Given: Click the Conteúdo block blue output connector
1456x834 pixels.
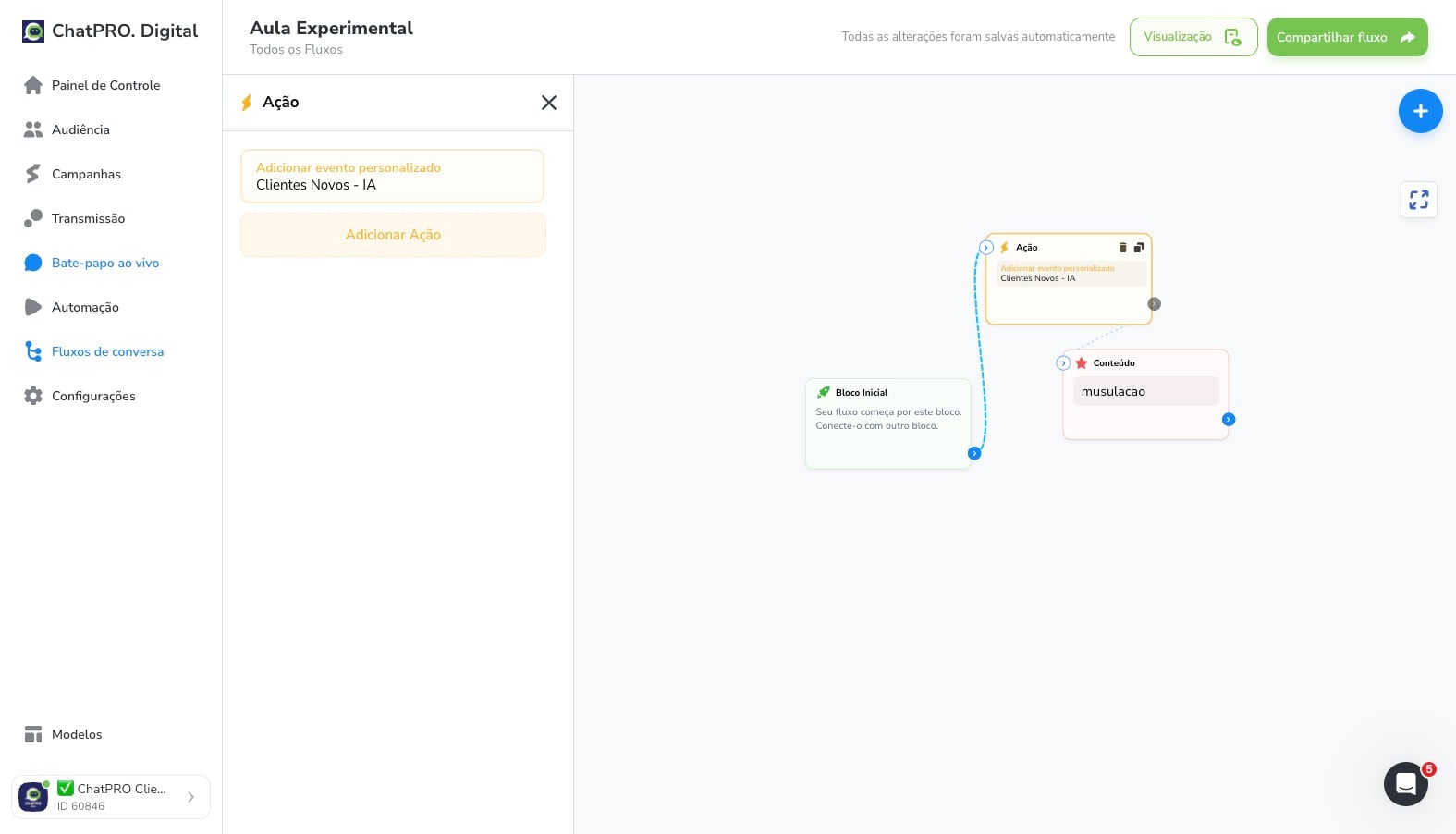Looking at the screenshot, I should click(1229, 420).
